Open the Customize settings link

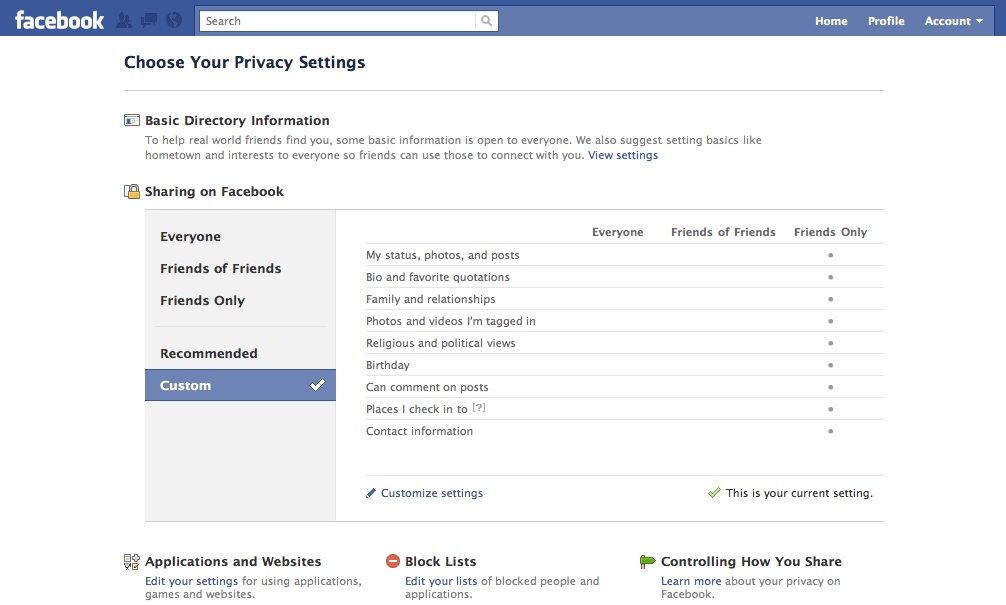tap(432, 493)
